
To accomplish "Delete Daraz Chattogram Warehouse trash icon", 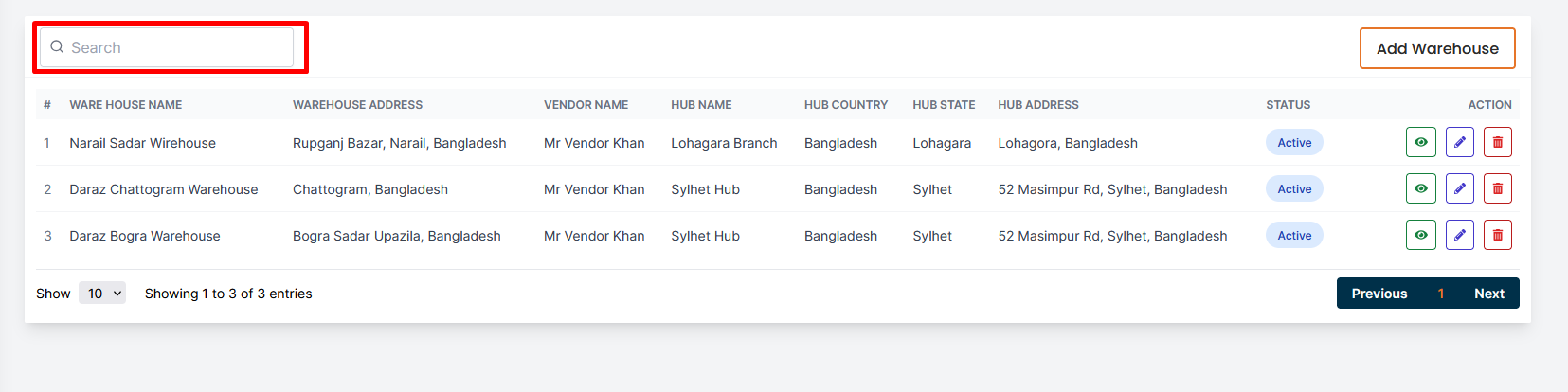I will 1497,189.
